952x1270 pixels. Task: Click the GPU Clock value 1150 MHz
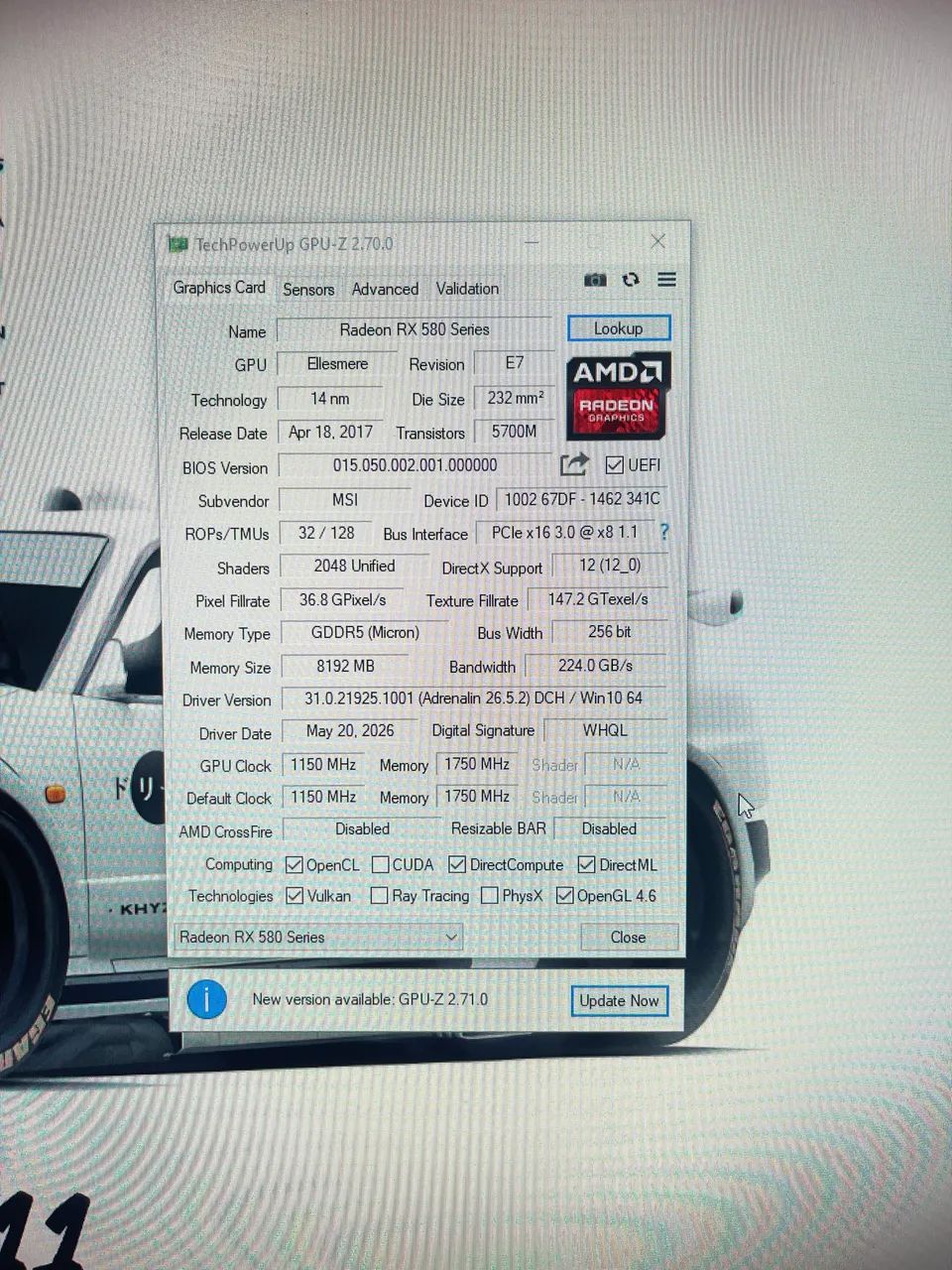(322, 764)
